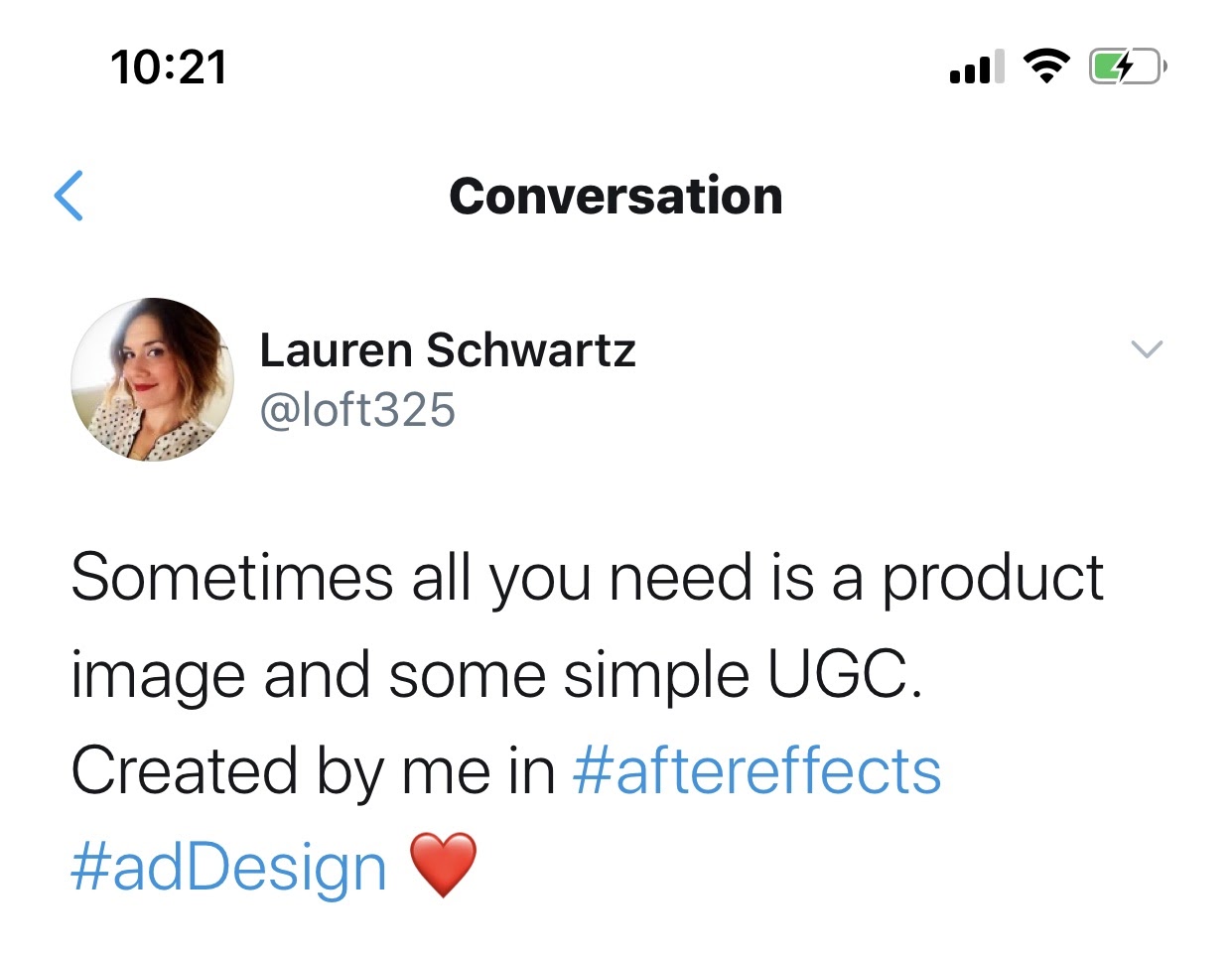Tap the red heart emoji
Image resolution: width=1232 pixels, height=958 pixels.
(x=443, y=866)
